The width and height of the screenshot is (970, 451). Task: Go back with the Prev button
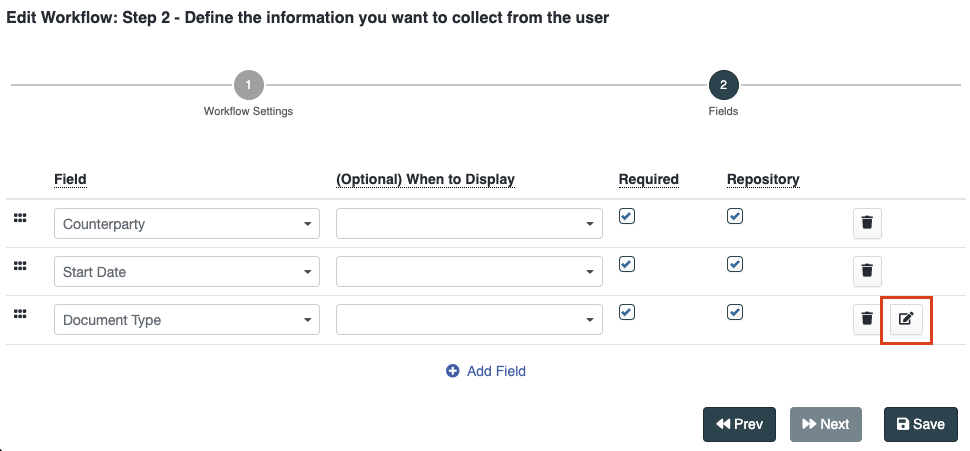[x=739, y=424]
